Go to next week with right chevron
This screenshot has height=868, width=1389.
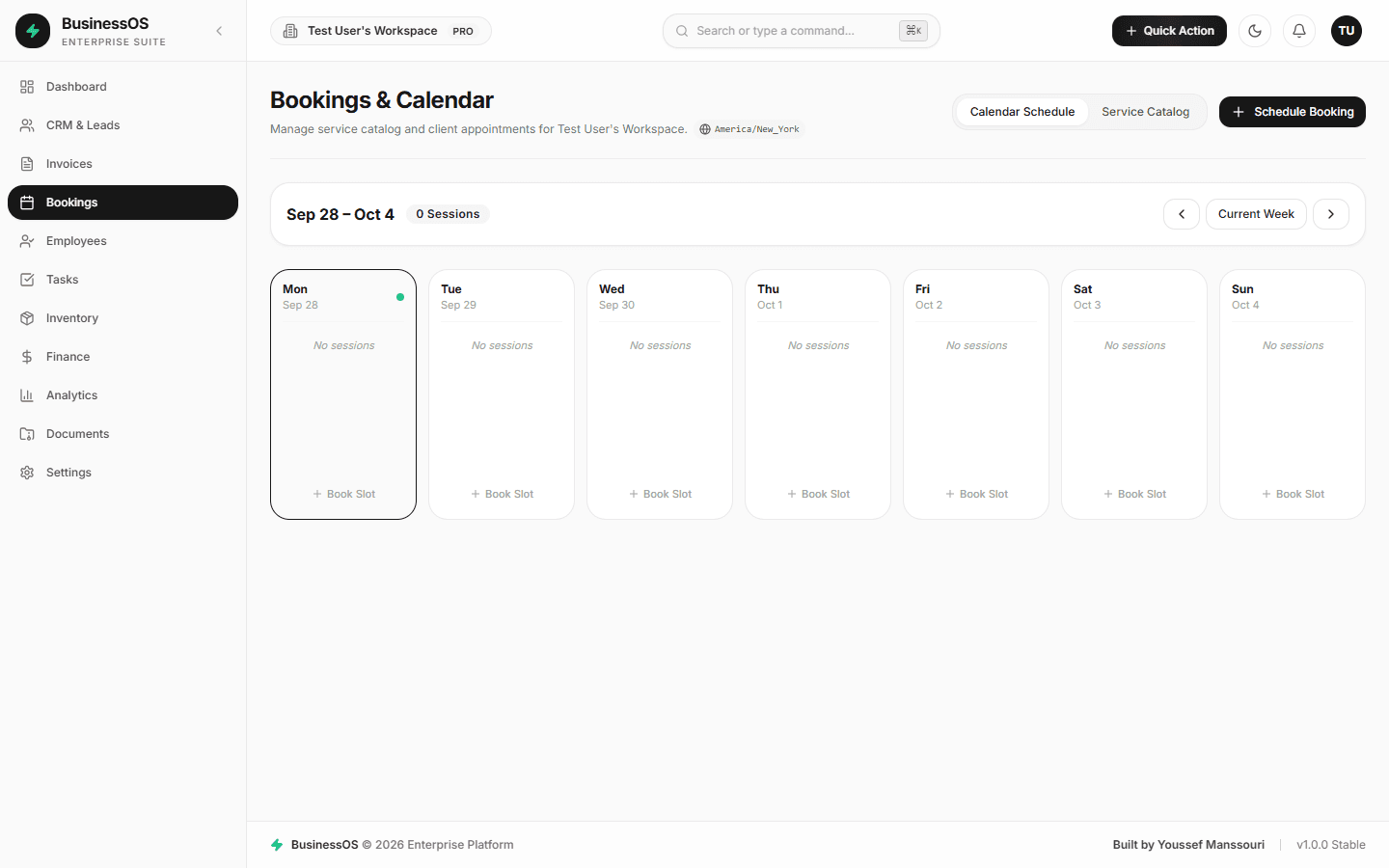(x=1331, y=214)
